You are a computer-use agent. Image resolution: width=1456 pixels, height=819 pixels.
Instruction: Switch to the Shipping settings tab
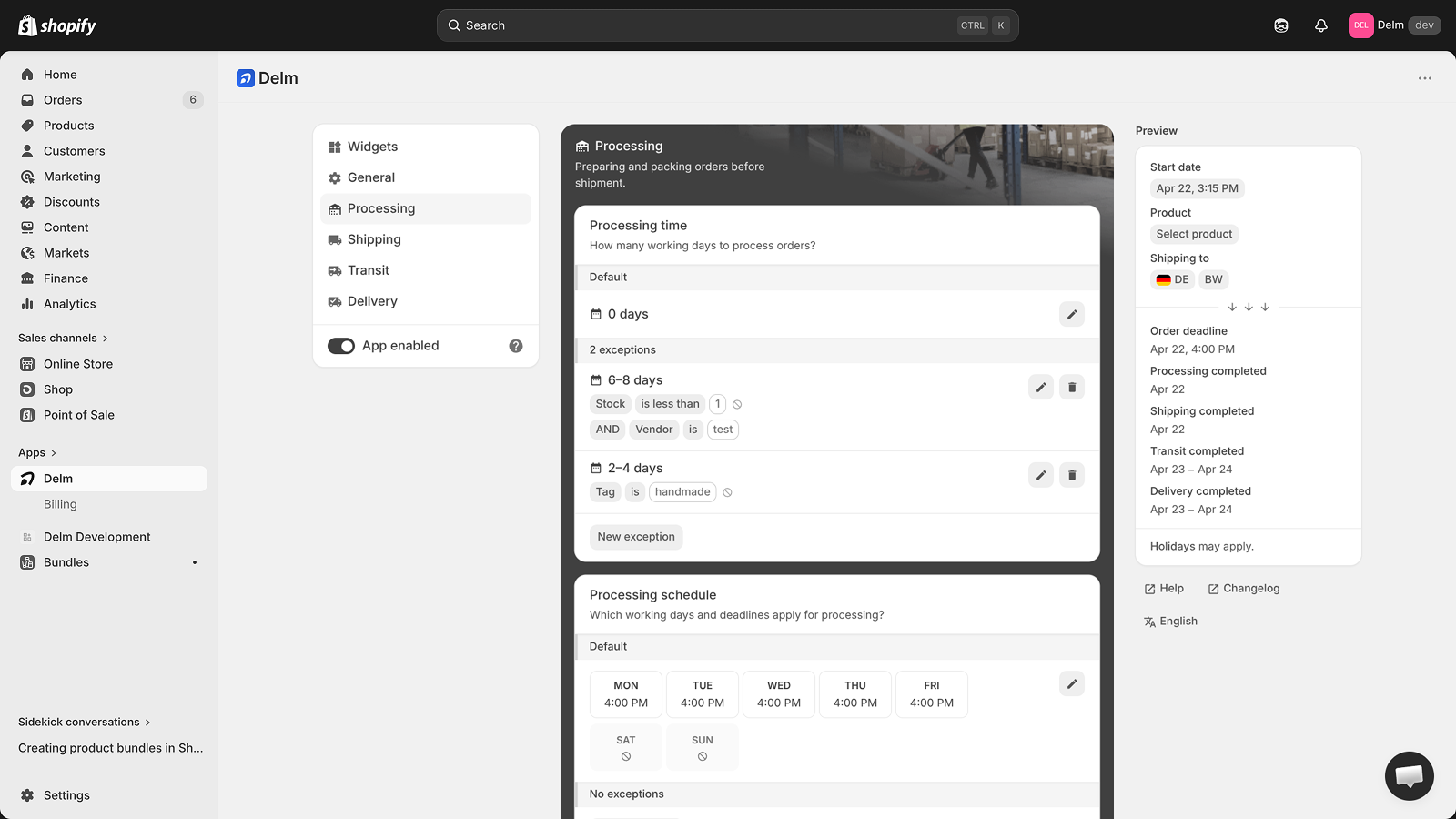[x=374, y=239]
